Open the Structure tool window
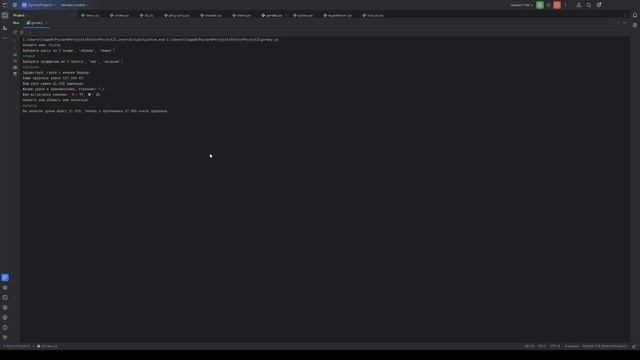Image resolution: width=640 pixels, height=360 pixels. tap(5, 28)
